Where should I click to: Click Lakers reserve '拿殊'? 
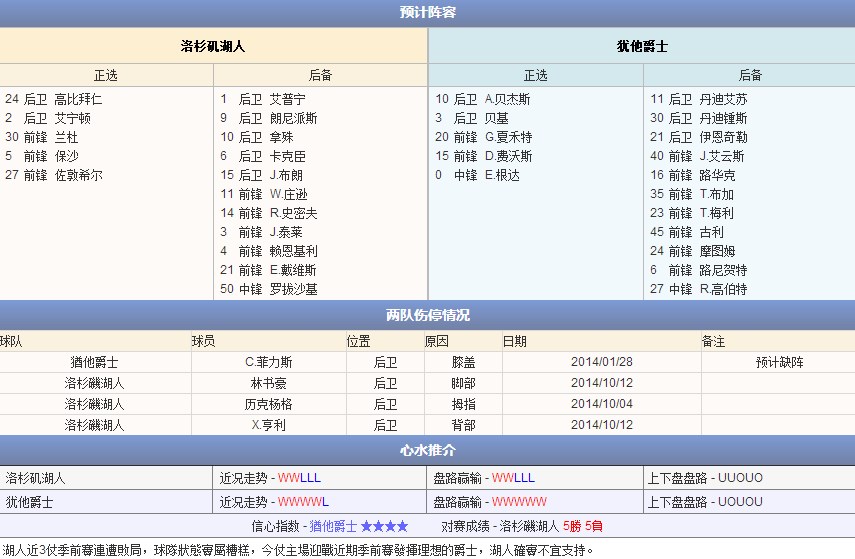click(x=281, y=137)
